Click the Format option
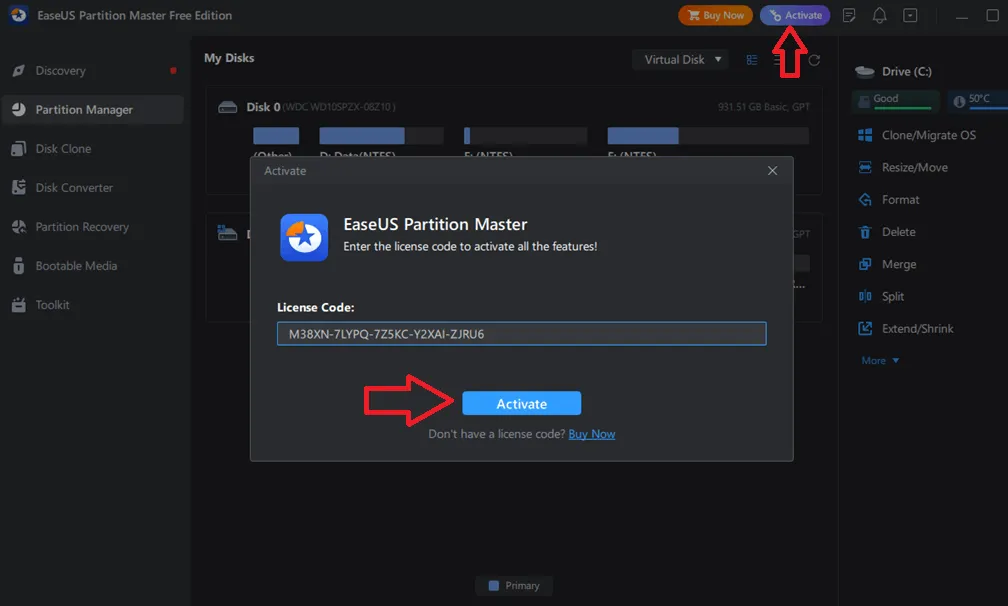The image size is (1008, 606). pyautogui.click(x=900, y=200)
